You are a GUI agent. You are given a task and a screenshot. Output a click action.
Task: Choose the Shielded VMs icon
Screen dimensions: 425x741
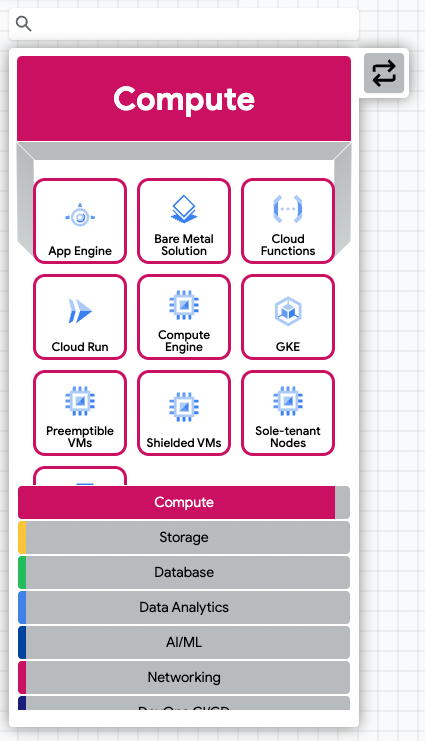pyautogui.click(x=184, y=413)
